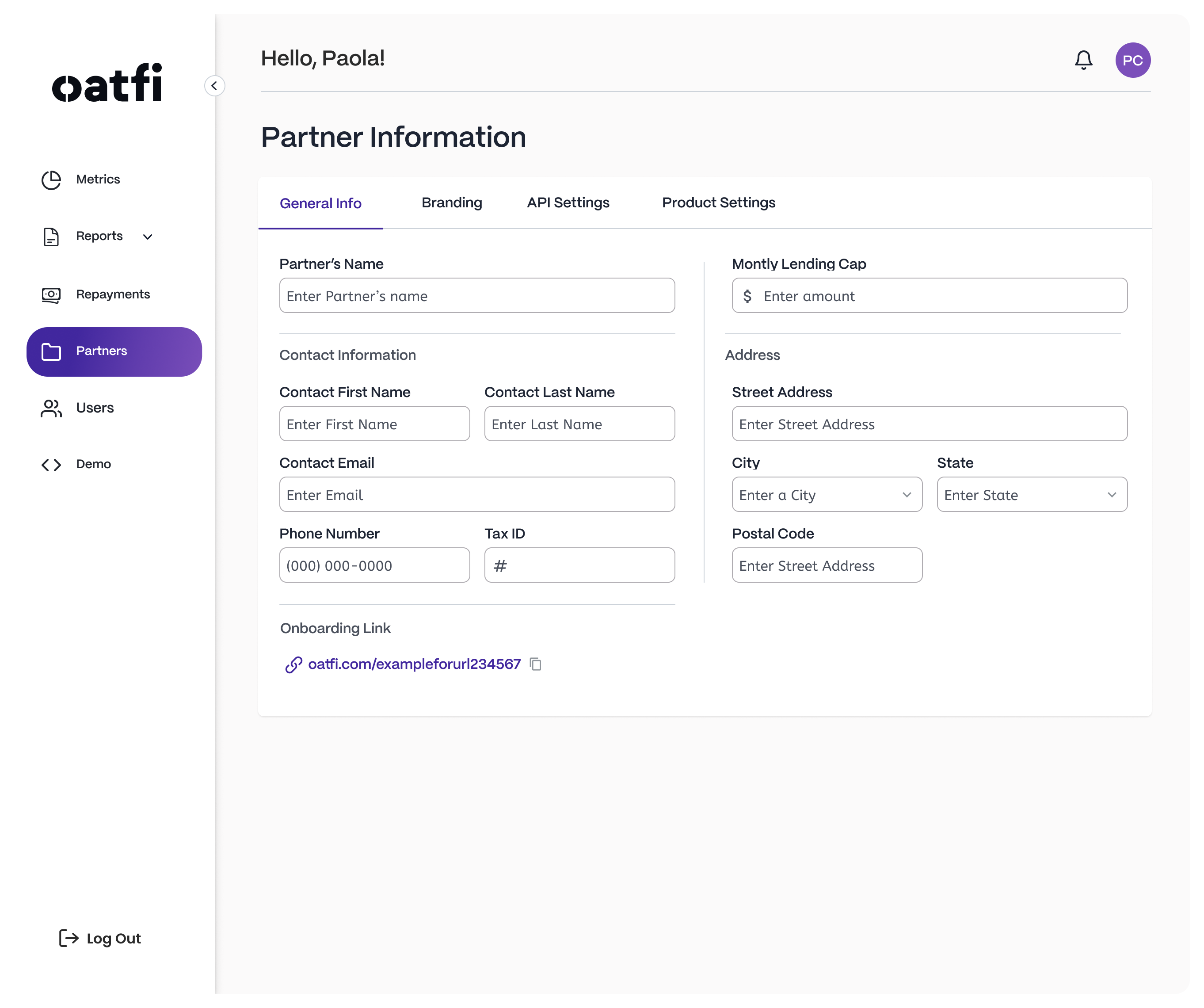Click the Reports document icon
This screenshot has height=1008, width=1204.
click(51, 237)
